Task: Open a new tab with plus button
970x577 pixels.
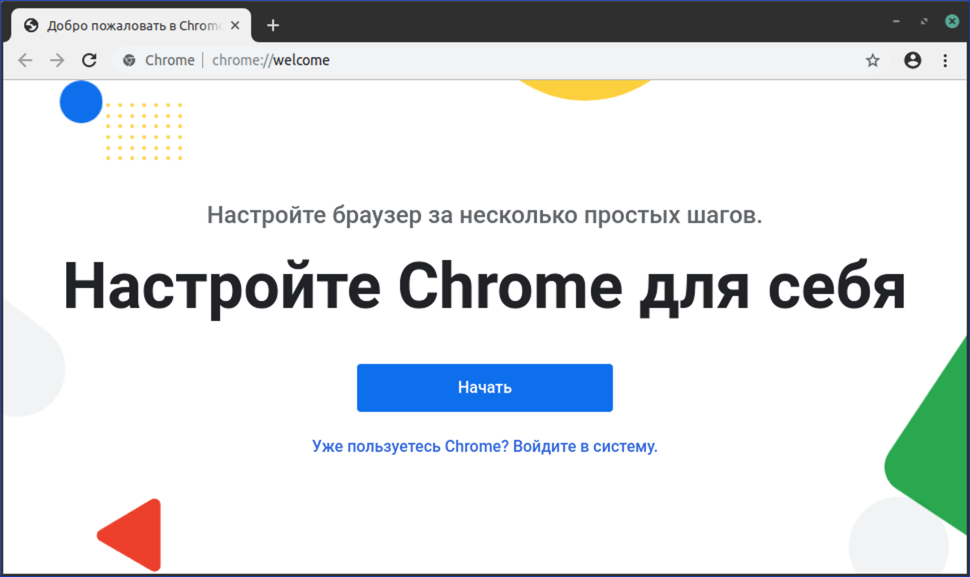Action: tap(273, 25)
